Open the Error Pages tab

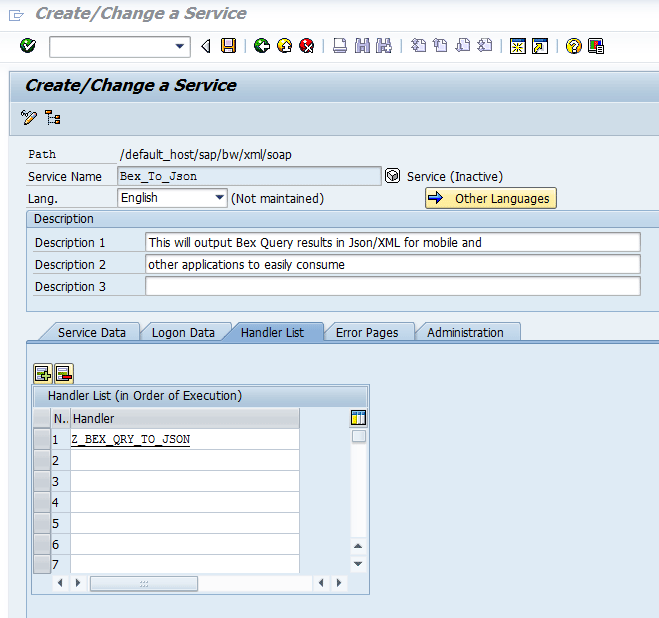[x=366, y=332]
